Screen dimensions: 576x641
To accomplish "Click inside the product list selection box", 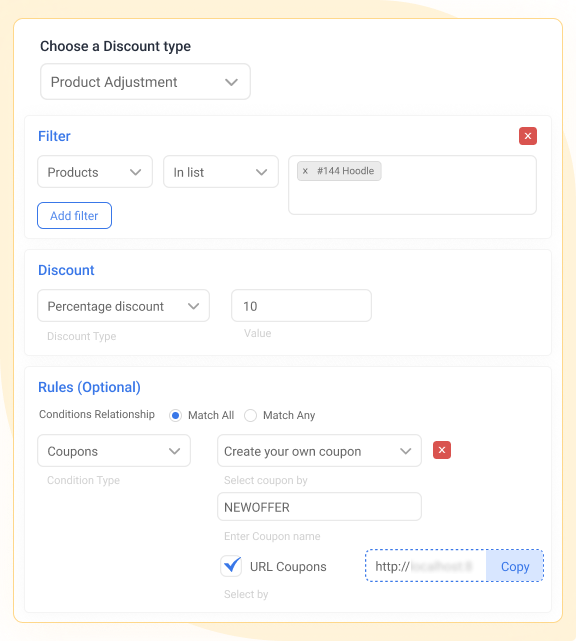I will (x=412, y=185).
